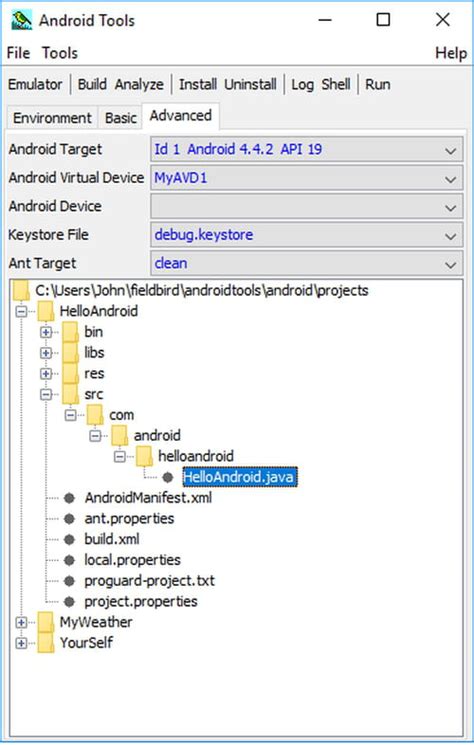Select the MyWeather project label
Image resolution: width=474 pixels, height=745 pixels.
tap(96, 622)
